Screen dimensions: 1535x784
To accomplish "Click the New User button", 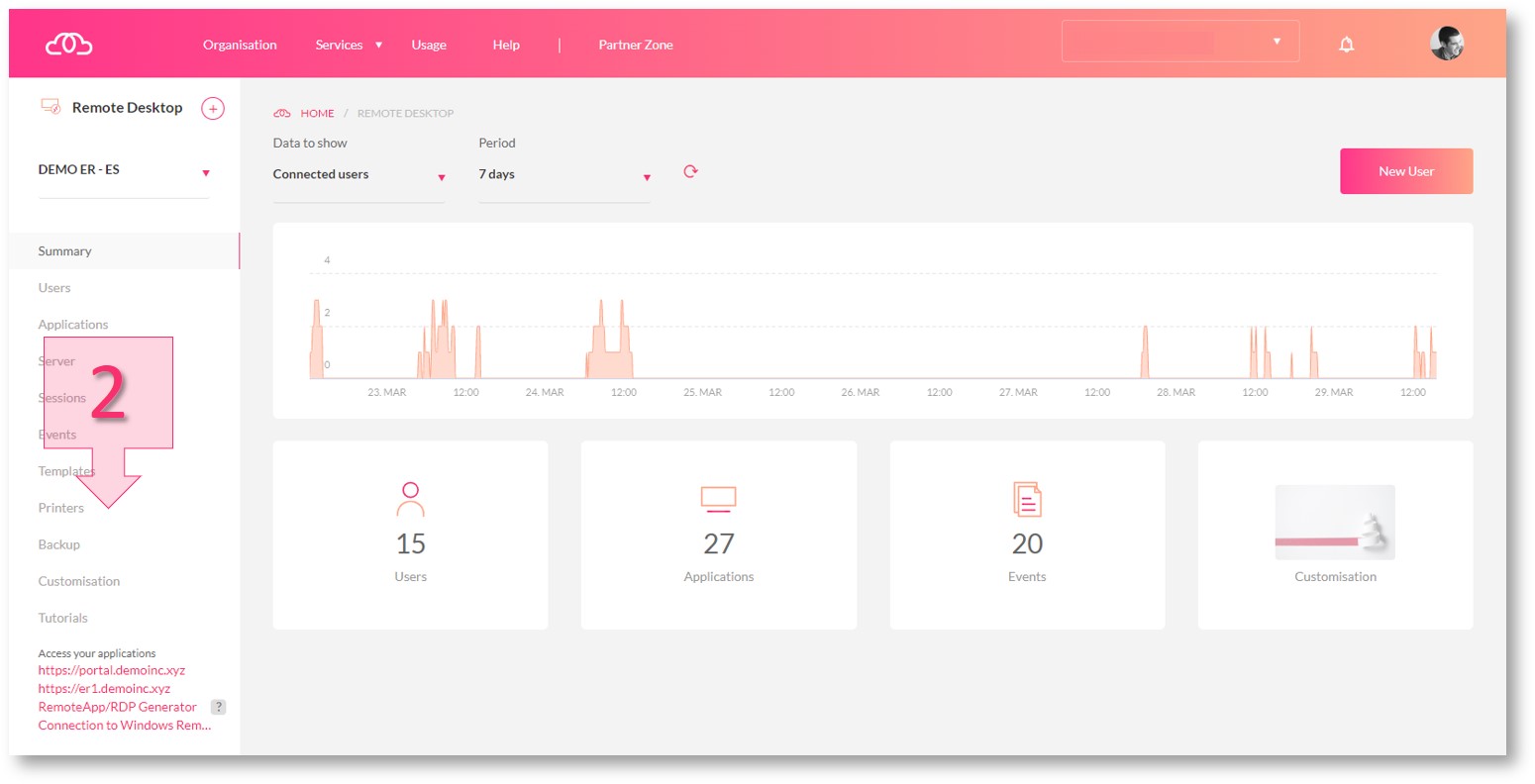I will coord(1405,171).
